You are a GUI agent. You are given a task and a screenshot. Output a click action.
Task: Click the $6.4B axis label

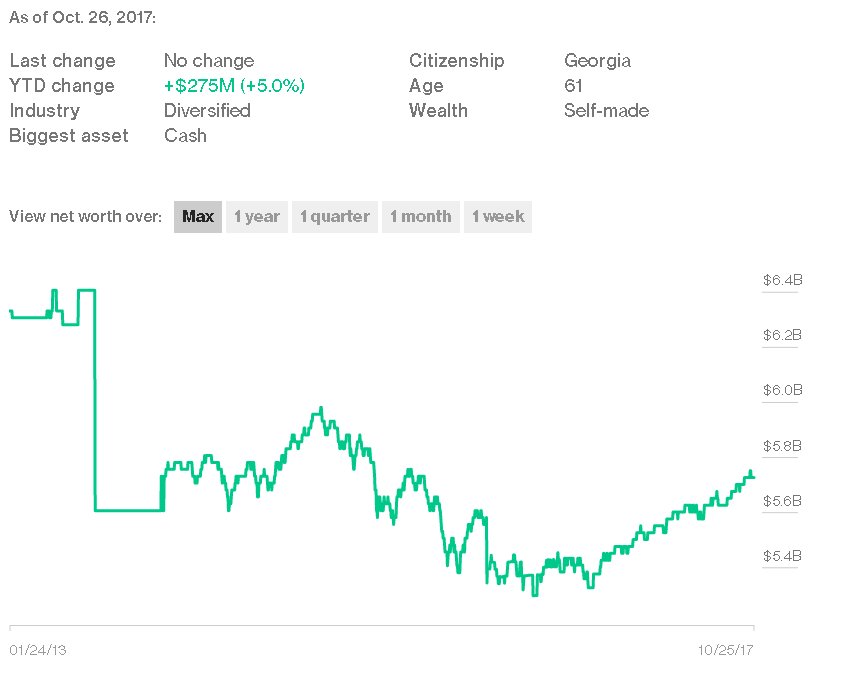pos(782,280)
